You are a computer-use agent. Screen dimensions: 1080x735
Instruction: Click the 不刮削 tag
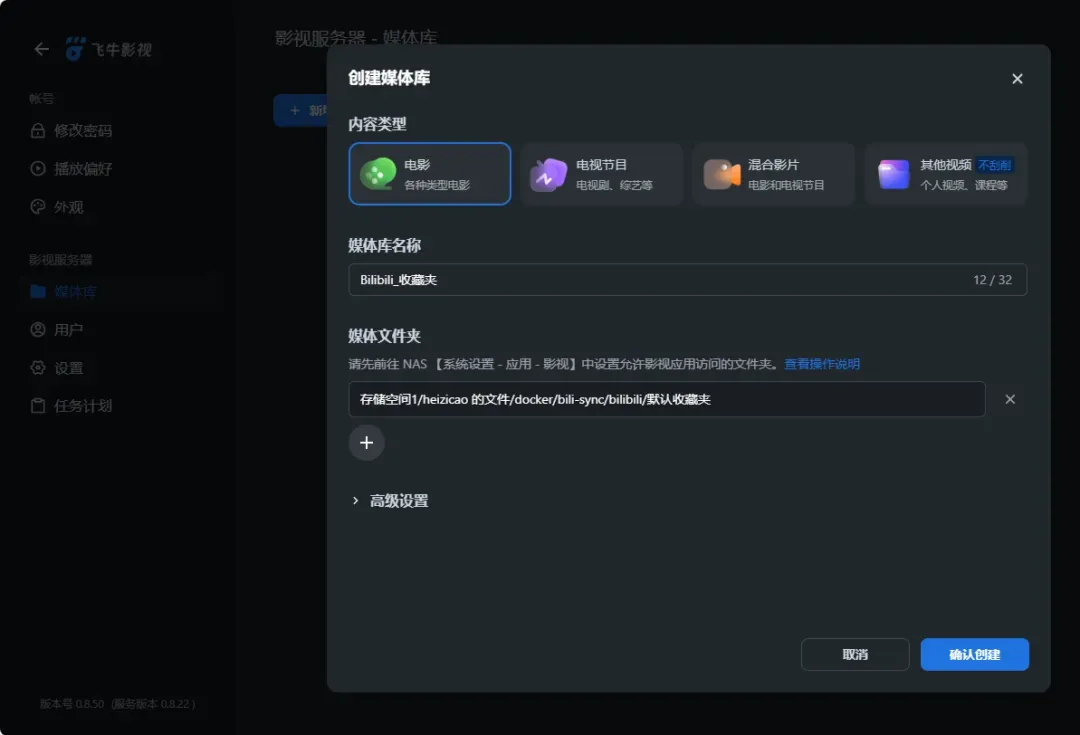(994, 165)
